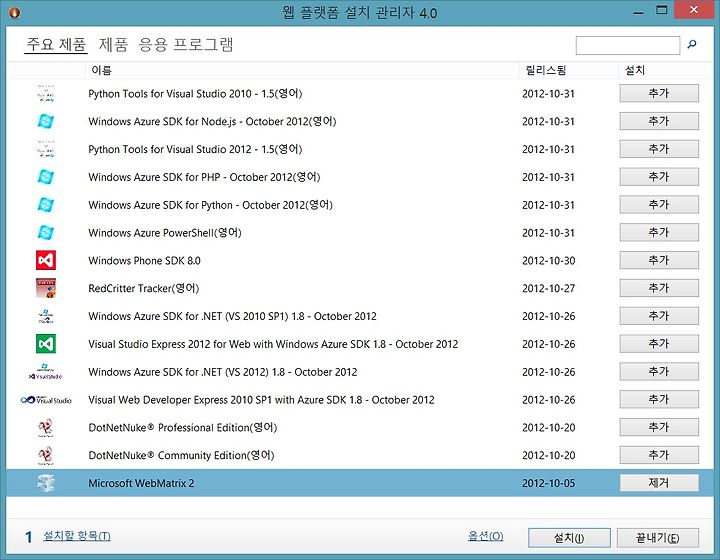Image resolution: width=720 pixels, height=560 pixels.
Task: Click the 릴리스됨 column header
Action: 546,70
